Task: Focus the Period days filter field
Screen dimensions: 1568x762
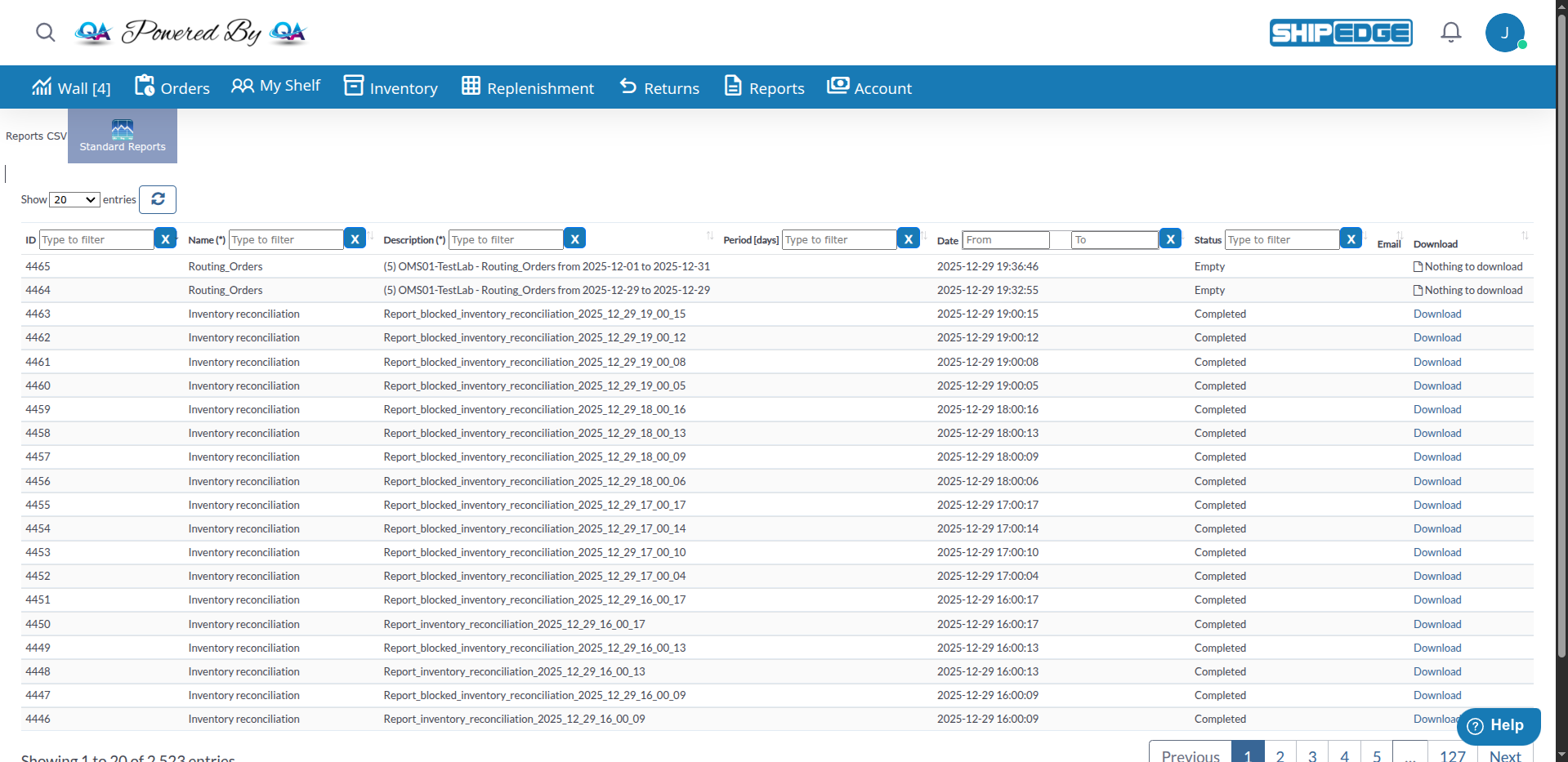Action: pyautogui.click(x=839, y=240)
